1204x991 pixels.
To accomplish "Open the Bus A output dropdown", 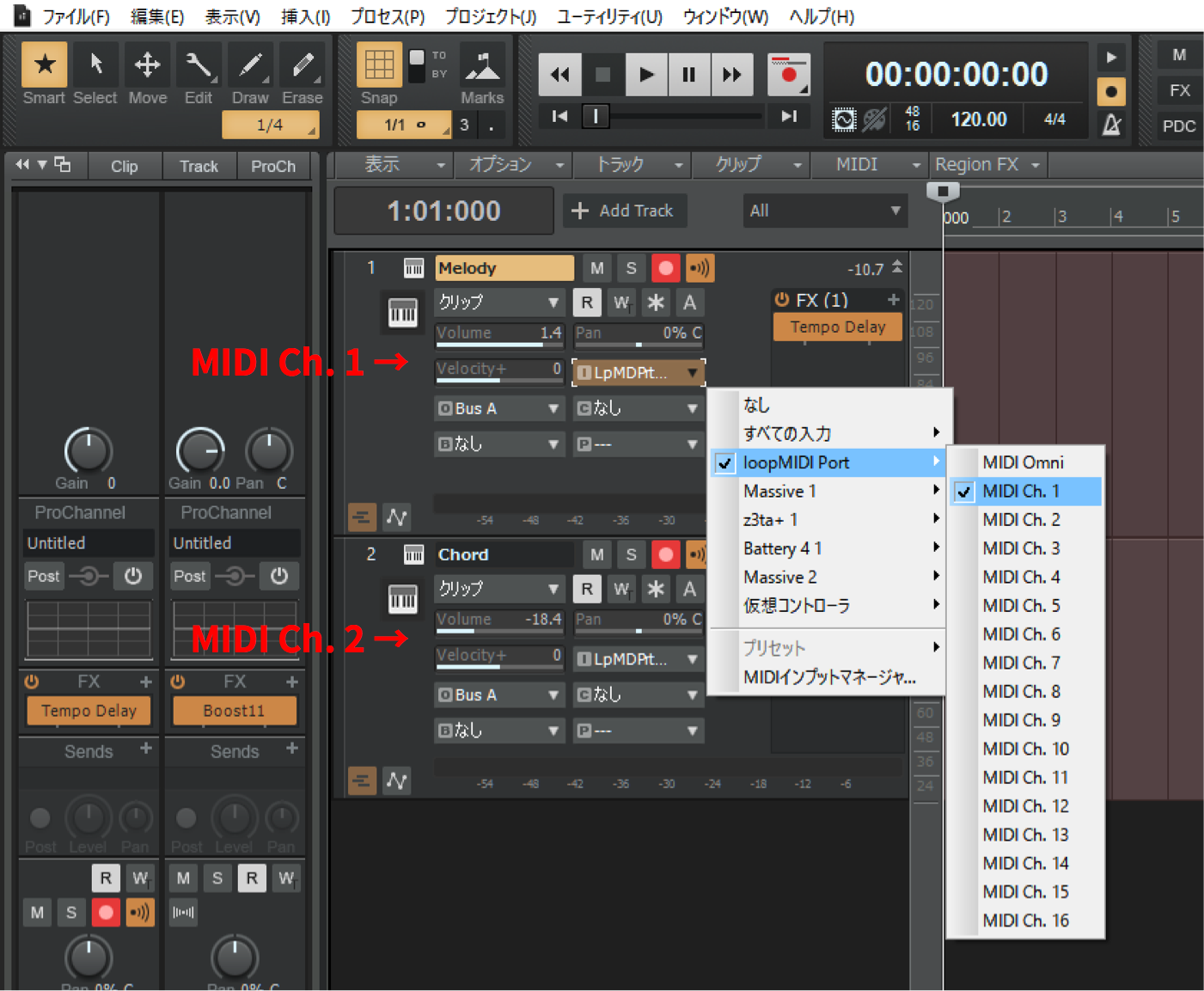I will click(x=498, y=408).
